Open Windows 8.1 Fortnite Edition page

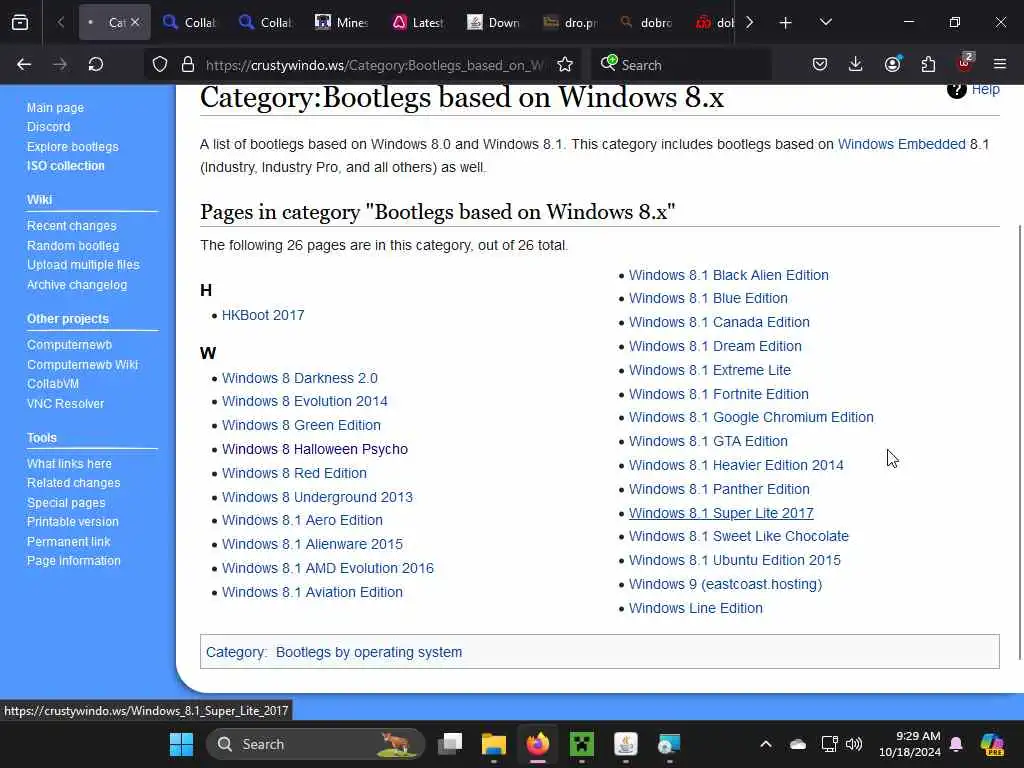point(719,394)
